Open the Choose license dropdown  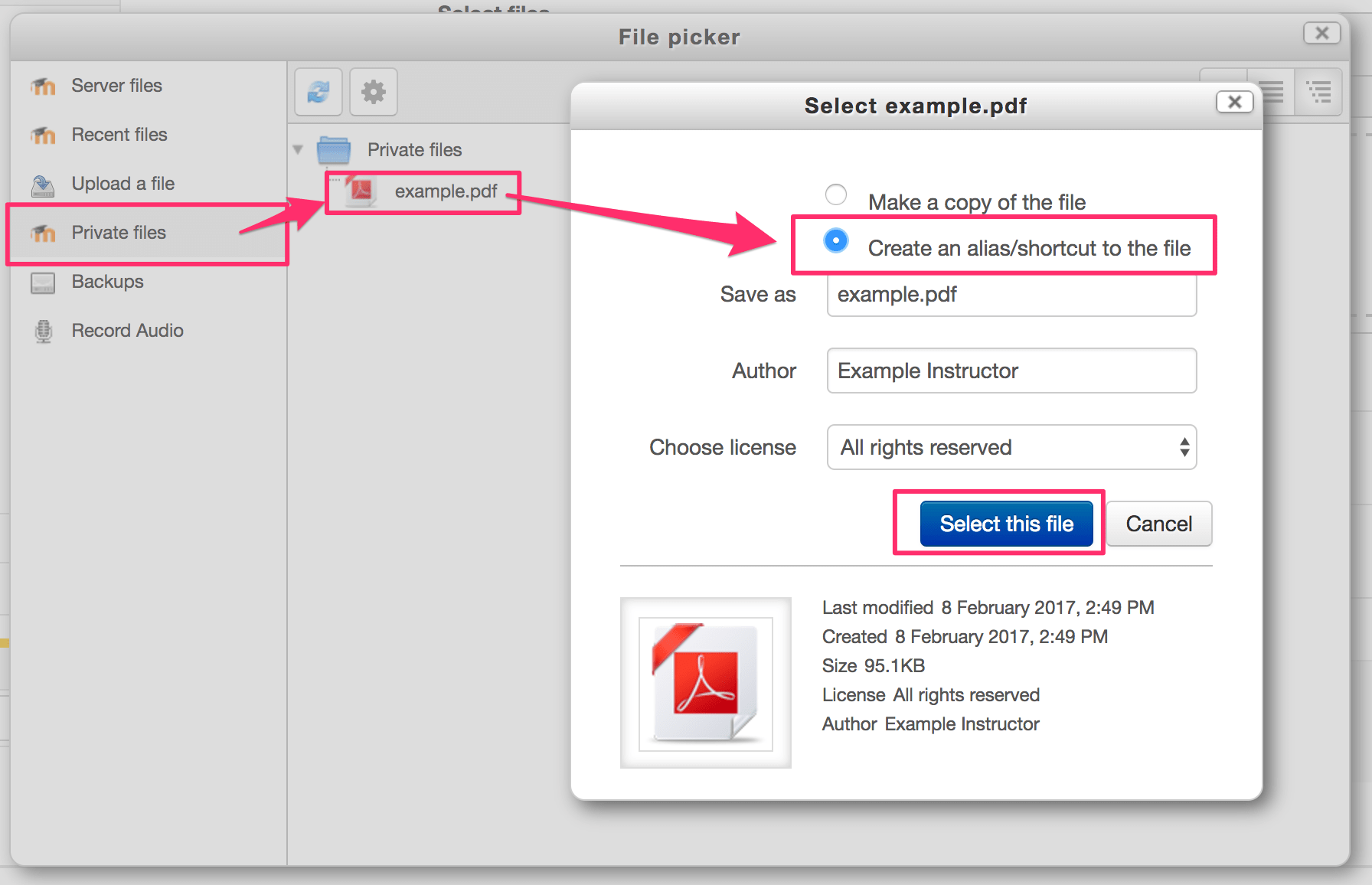click(x=1011, y=447)
